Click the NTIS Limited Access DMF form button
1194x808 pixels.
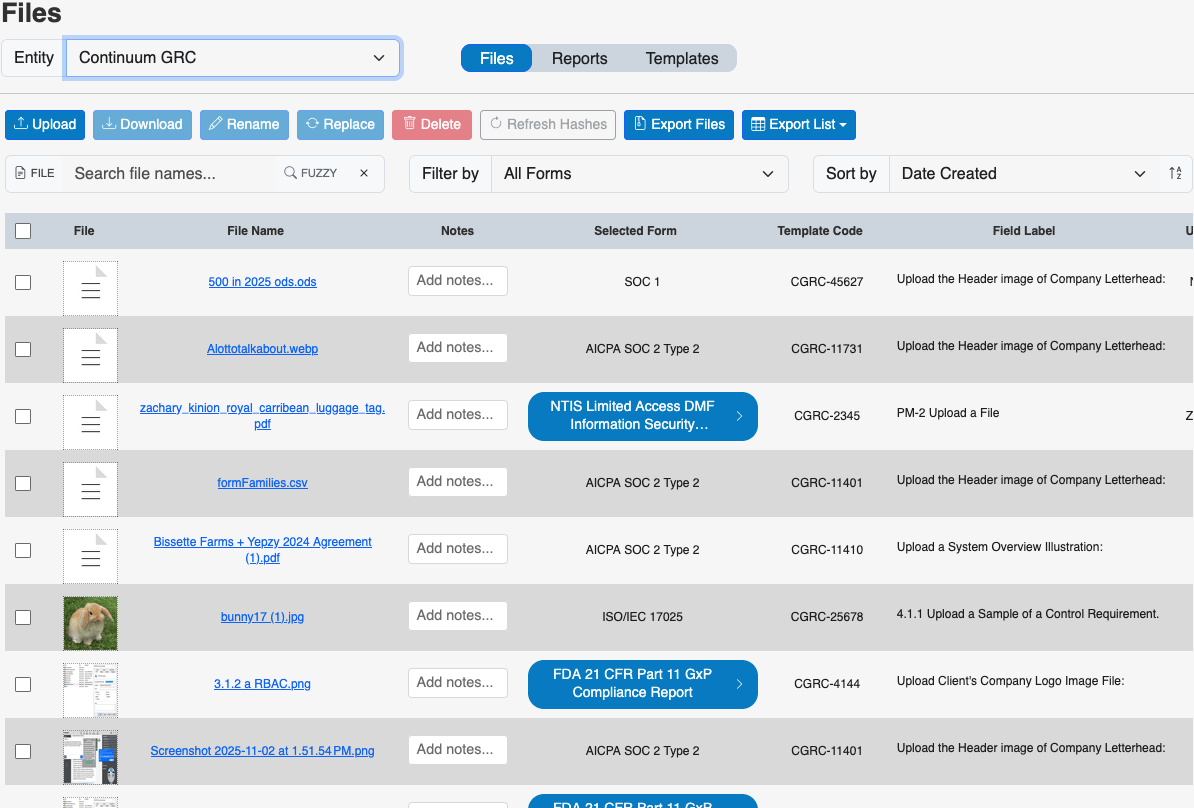coord(642,415)
